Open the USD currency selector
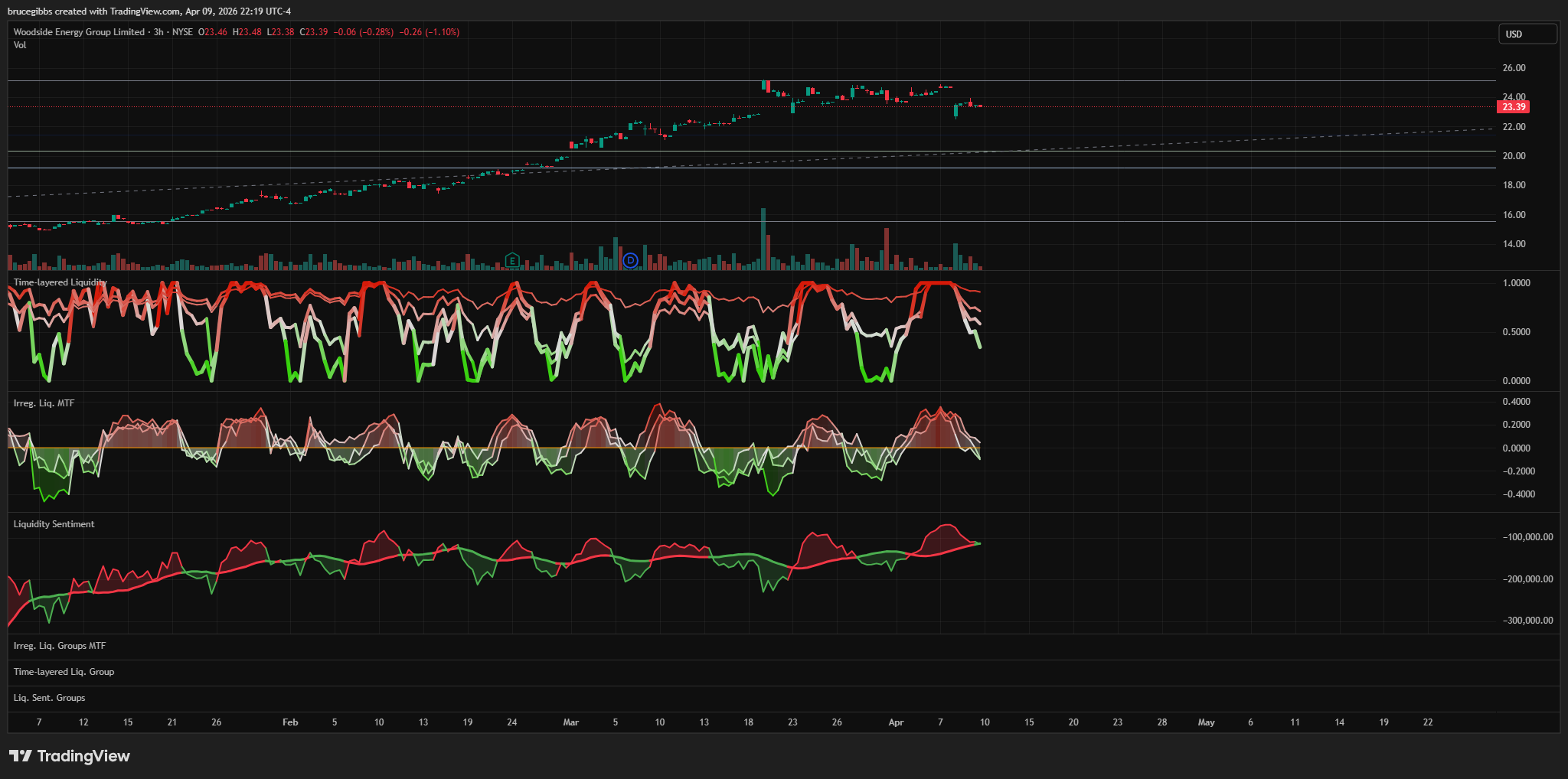This screenshot has width=1568, height=779. pos(1527,34)
